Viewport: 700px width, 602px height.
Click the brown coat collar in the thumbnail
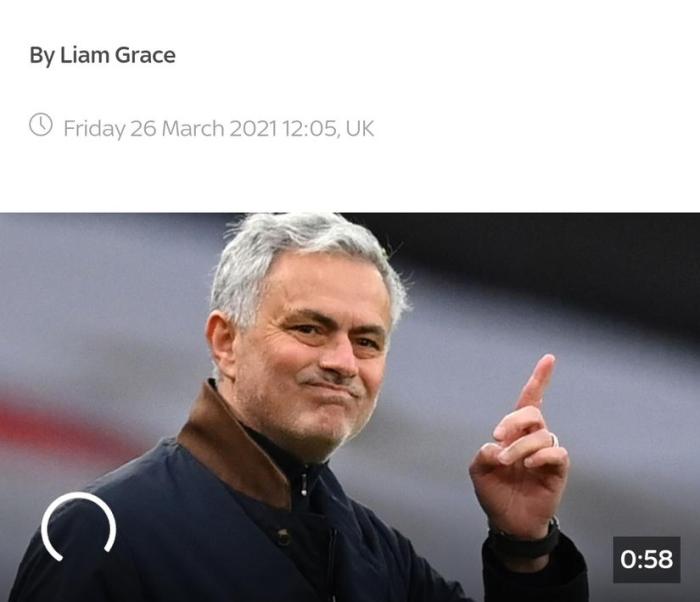tap(232, 442)
